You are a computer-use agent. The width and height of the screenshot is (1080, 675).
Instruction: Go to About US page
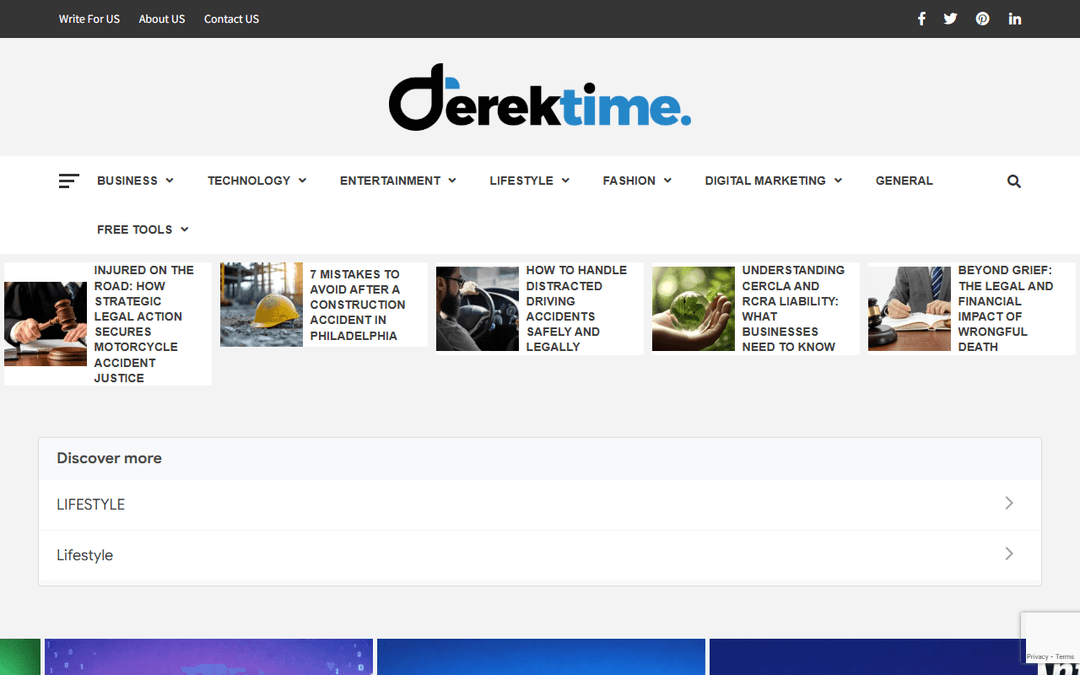(x=162, y=19)
